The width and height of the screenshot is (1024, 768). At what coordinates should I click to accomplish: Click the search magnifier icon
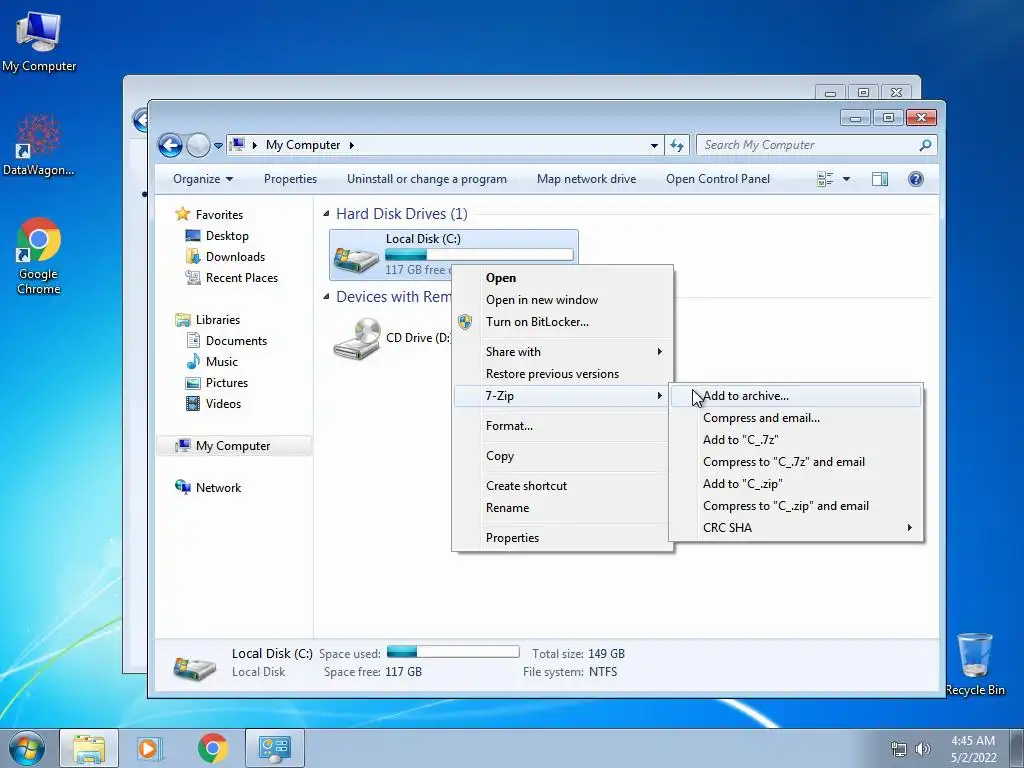coord(925,145)
